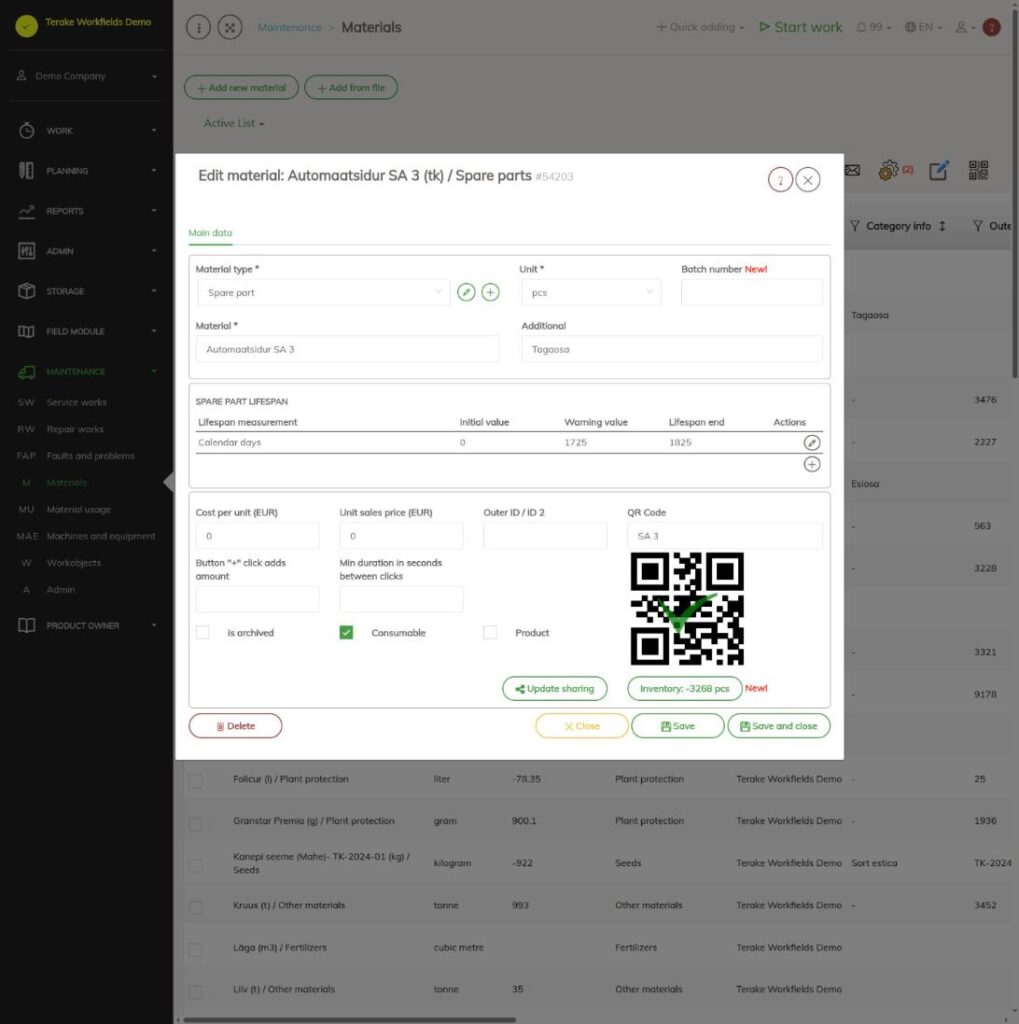Click the Save and close button
This screenshot has height=1024, width=1019.
[x=779, y=726]
